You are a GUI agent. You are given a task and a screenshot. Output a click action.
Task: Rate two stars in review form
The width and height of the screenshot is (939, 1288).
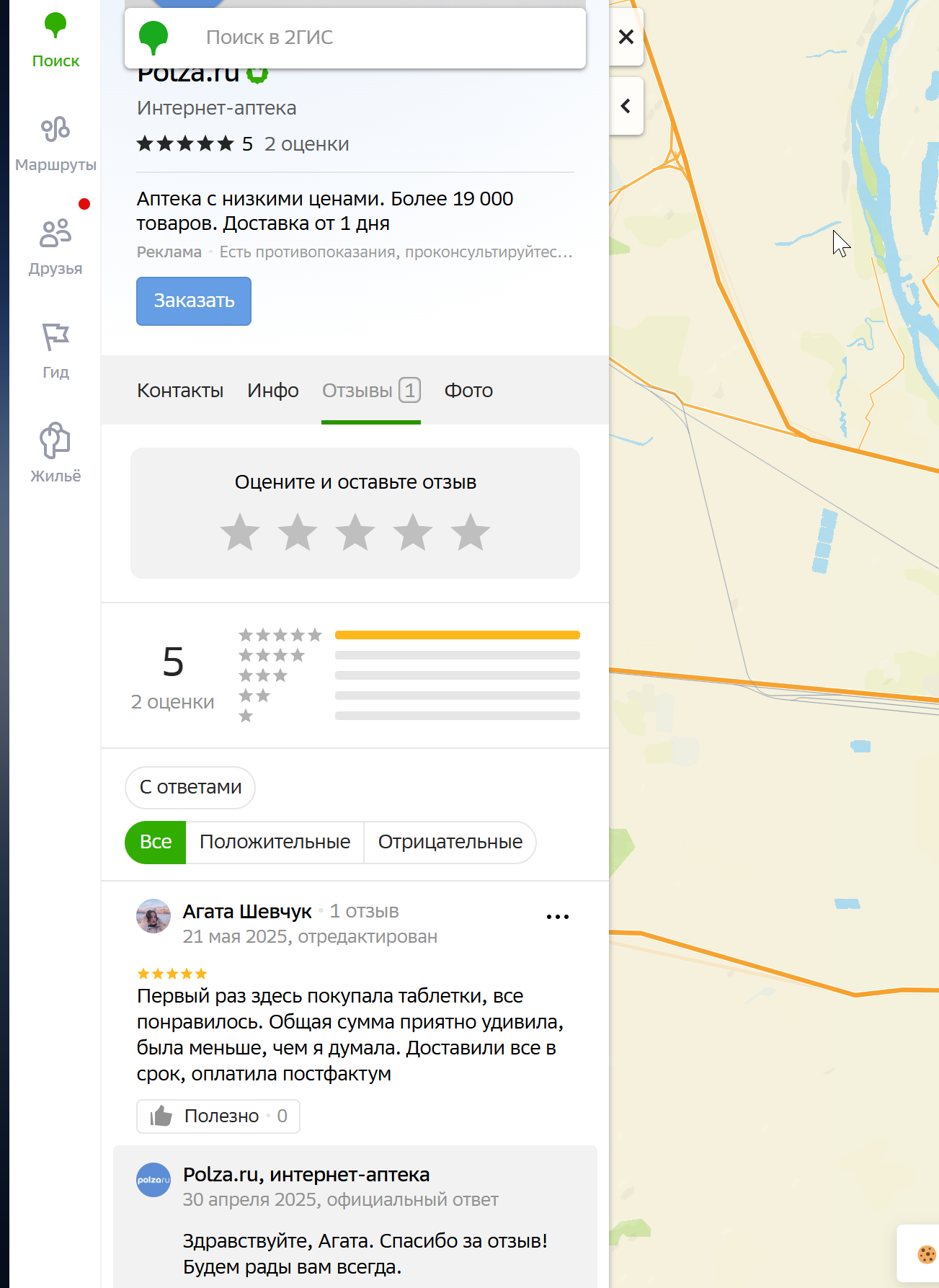point(298,533)
